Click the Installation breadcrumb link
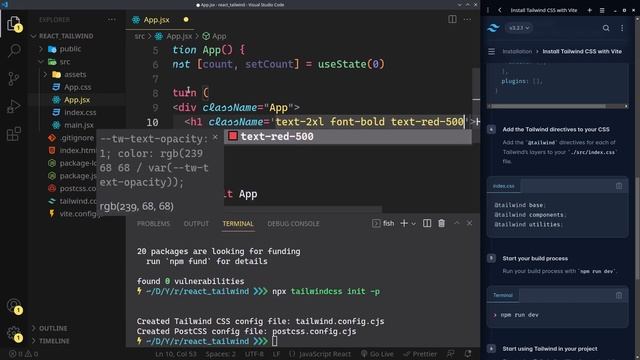This screenshot has height=360, width=640. [517, 51]
